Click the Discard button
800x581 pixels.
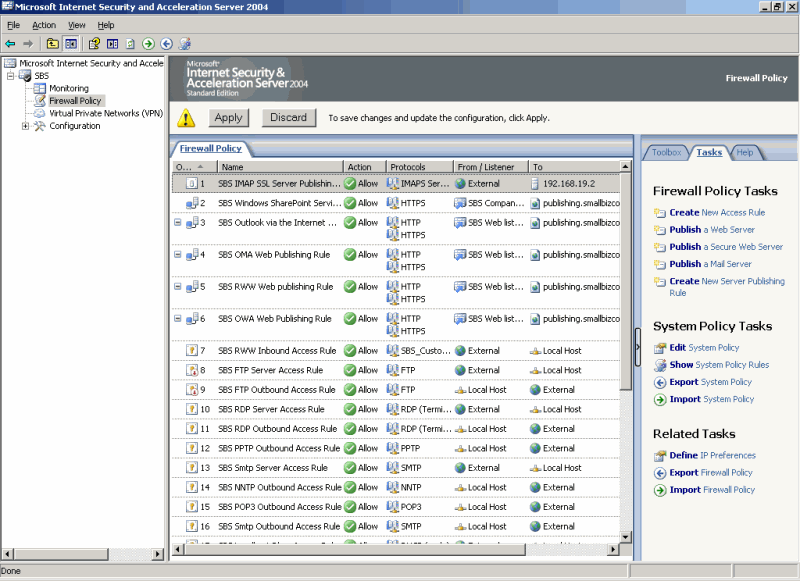point(289,118)
